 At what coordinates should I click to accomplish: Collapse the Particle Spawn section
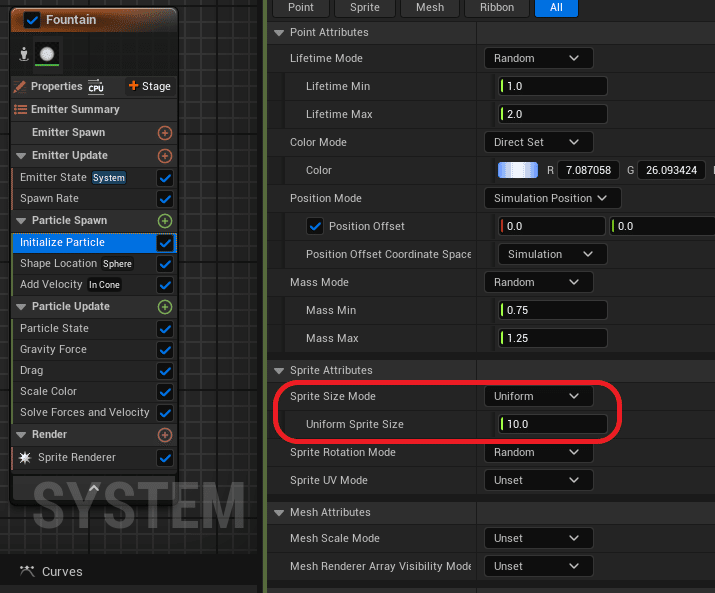click(21, 221)
